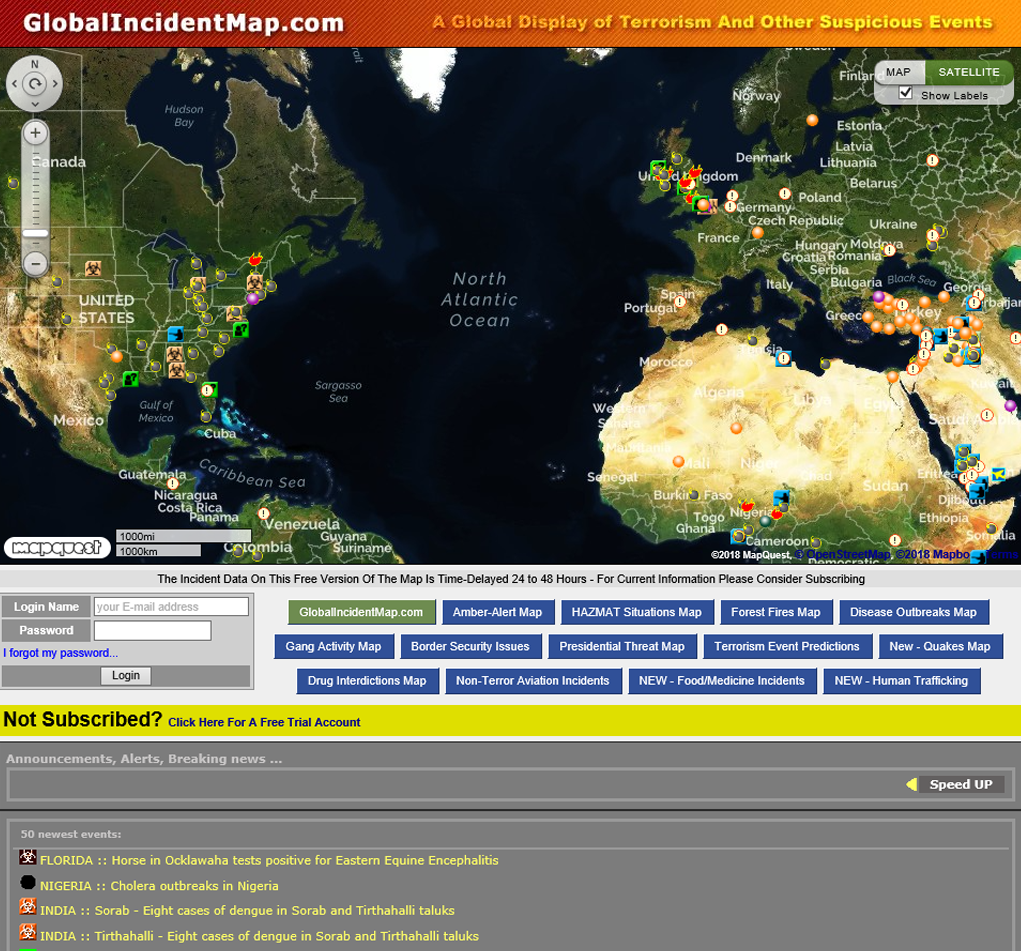
Task: Click the orange dot marker in Algeria
Action: click(x=736, y=428)
